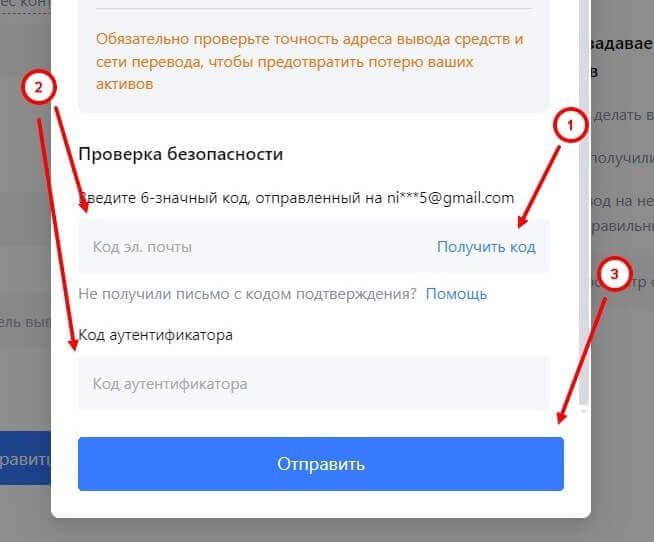This screenshot has width=654, height=542.
Task: Click the small scrollbar end marker below the track
Action: coord(584,411)
